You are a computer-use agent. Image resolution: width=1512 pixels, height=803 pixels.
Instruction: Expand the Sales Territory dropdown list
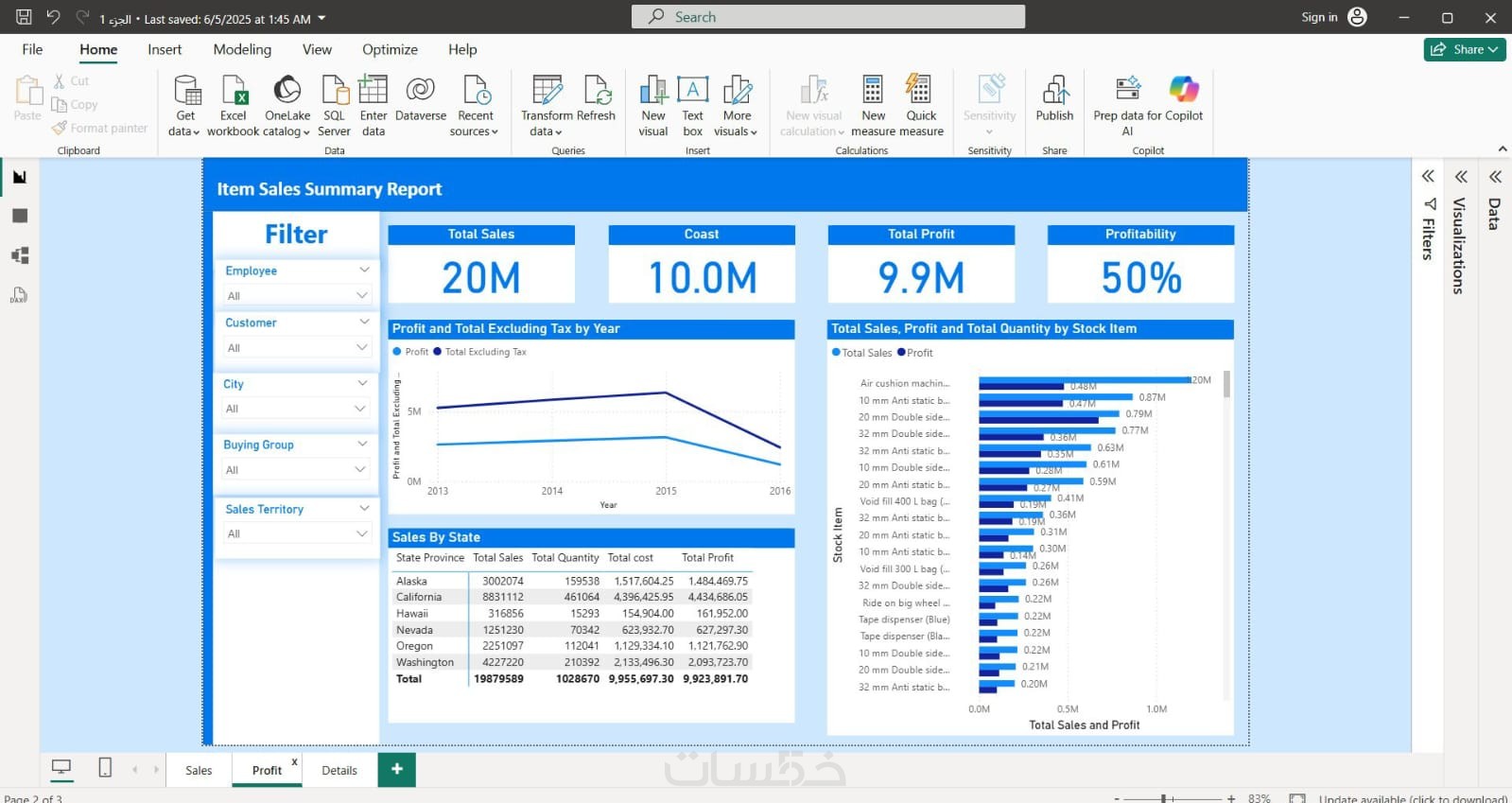click(296, 533)
